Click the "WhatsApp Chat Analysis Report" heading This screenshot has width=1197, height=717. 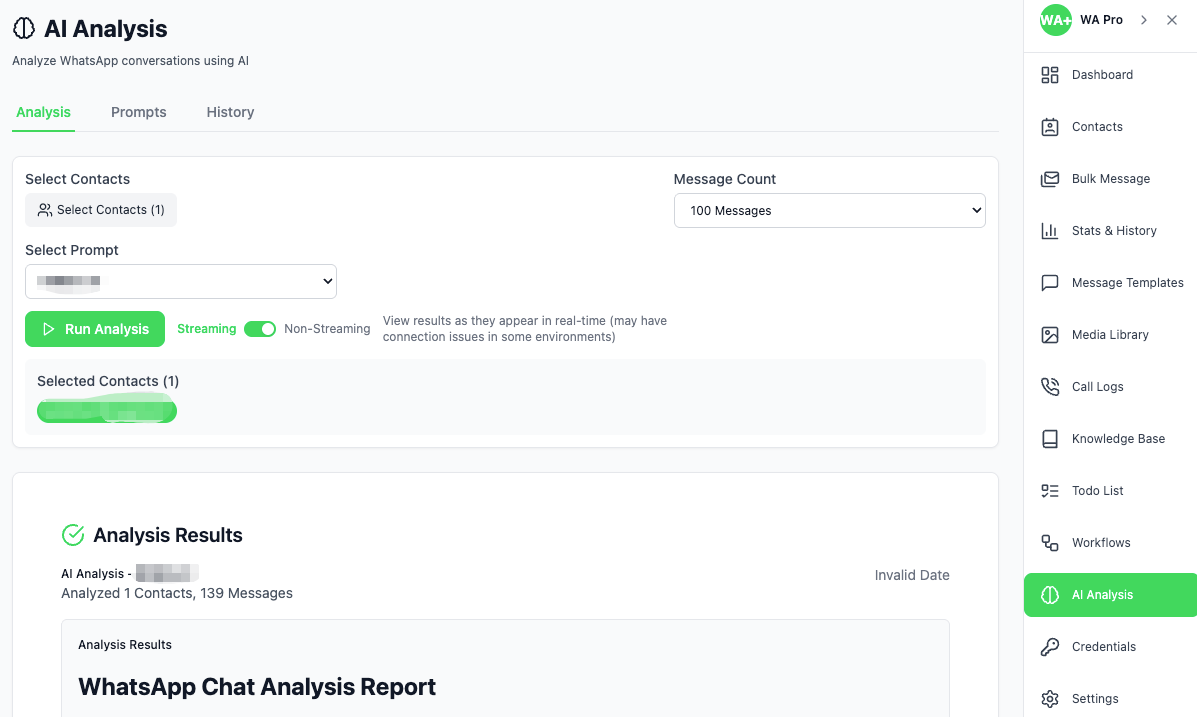256,687
